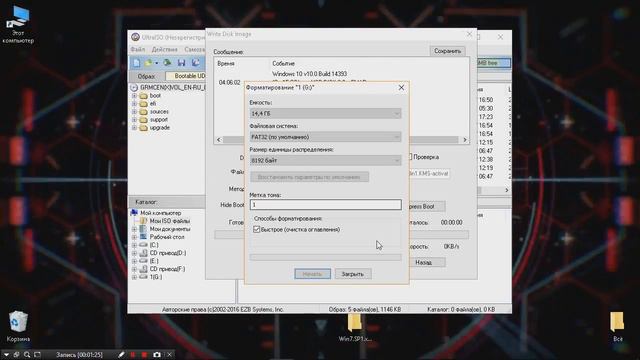Expand the upgrade folder node

134,128
